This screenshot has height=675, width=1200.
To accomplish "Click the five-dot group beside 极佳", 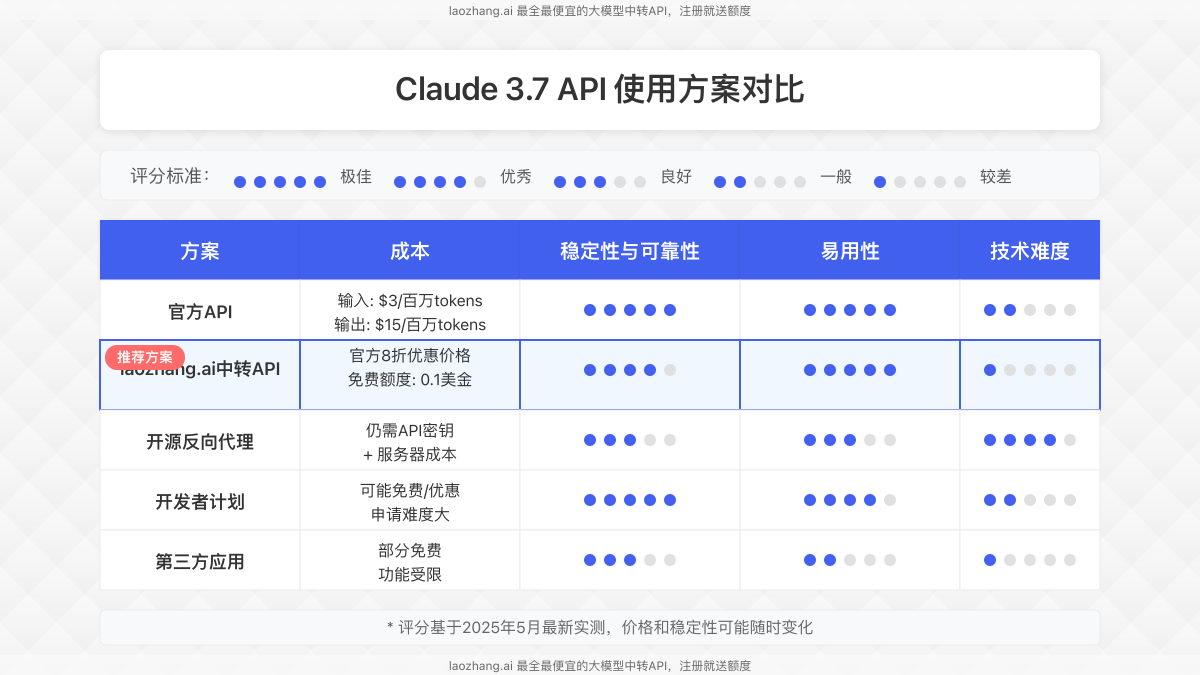I will [x=280, y=182].
